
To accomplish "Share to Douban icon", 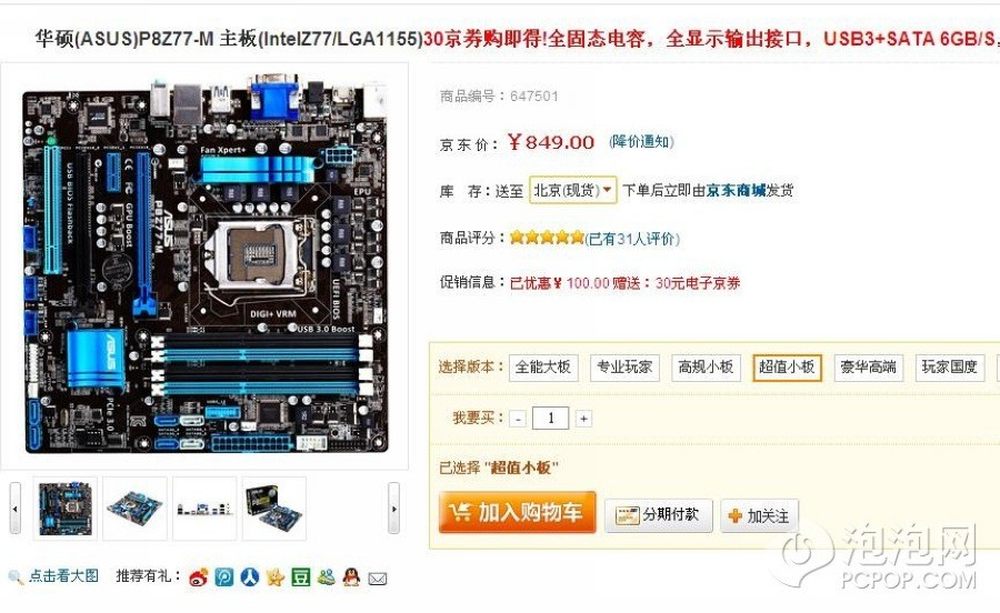I will pyautogui.click(x=300, y=577).
